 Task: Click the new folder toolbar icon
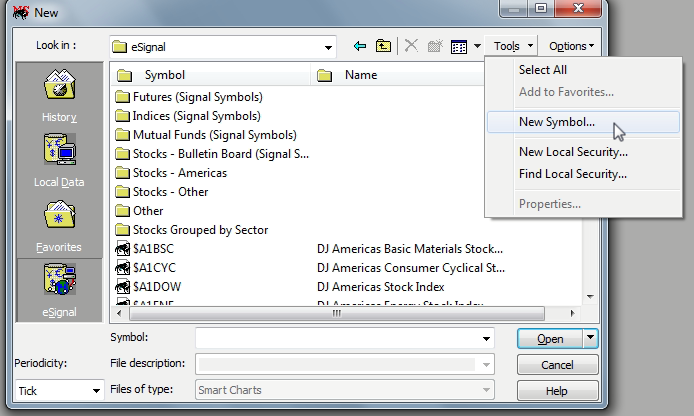(x=435, y=46)
